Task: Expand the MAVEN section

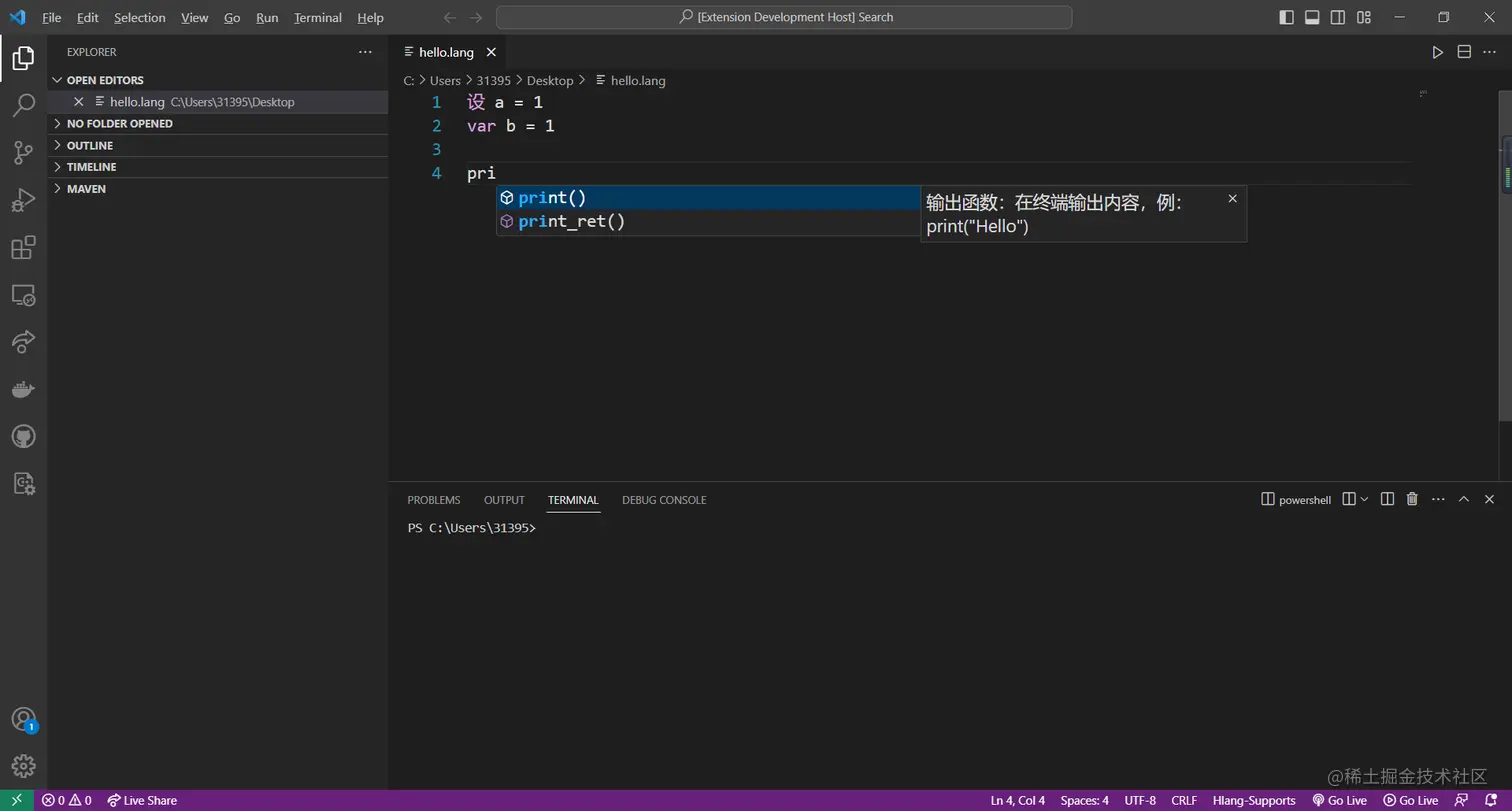Action: 218,188
